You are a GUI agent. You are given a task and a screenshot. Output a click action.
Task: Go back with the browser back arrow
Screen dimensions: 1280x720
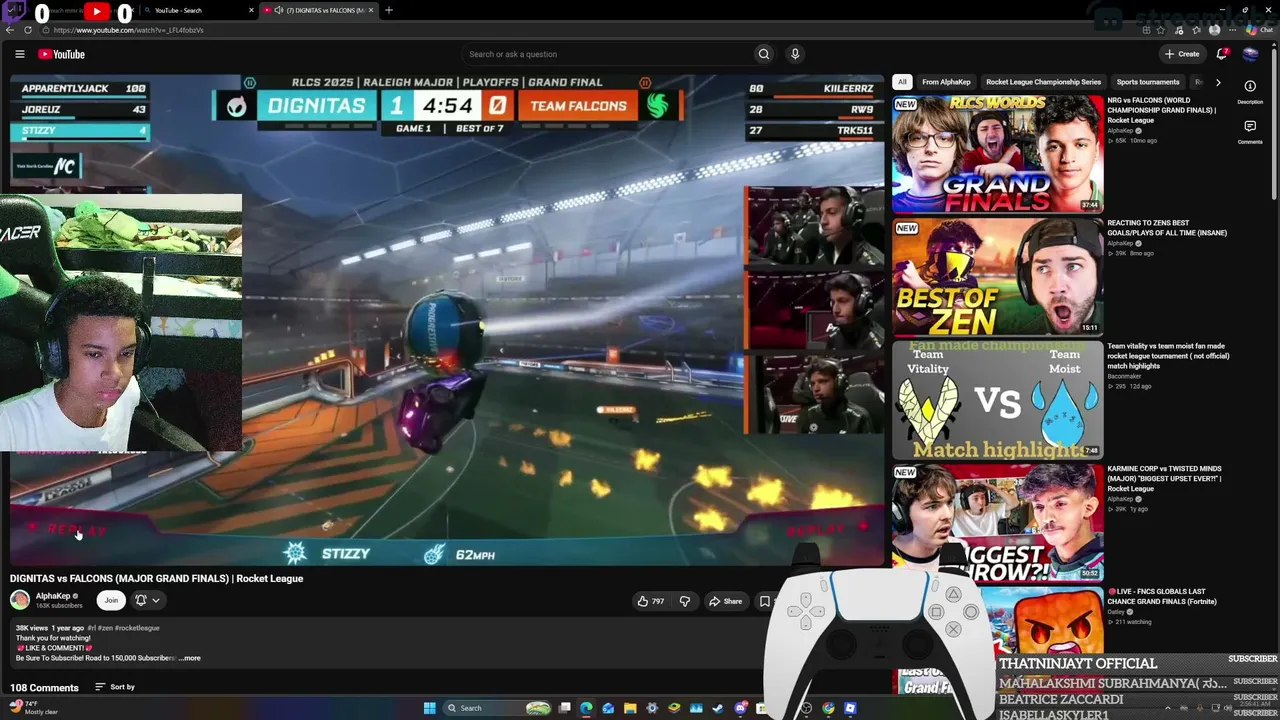[x=10, y=30]
